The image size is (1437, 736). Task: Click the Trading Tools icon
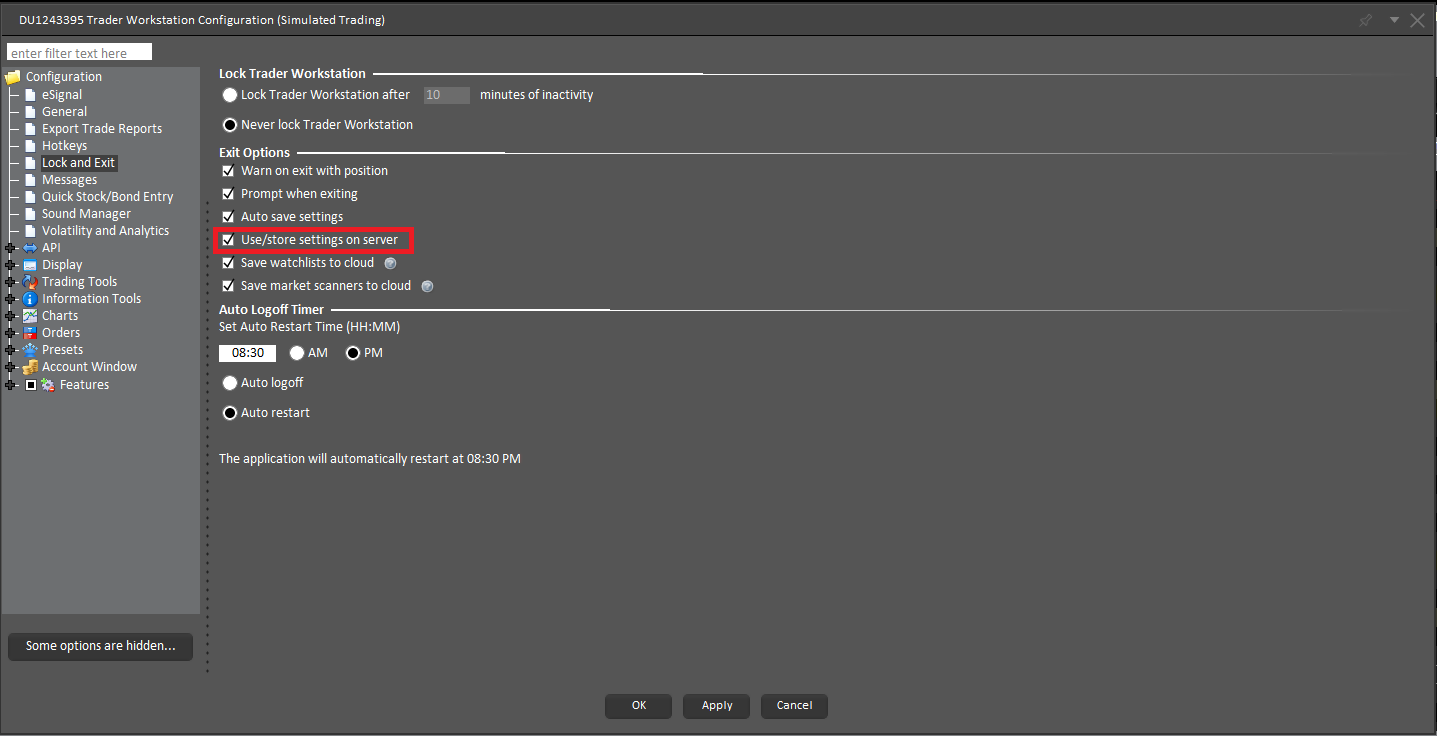coord(30,282)
